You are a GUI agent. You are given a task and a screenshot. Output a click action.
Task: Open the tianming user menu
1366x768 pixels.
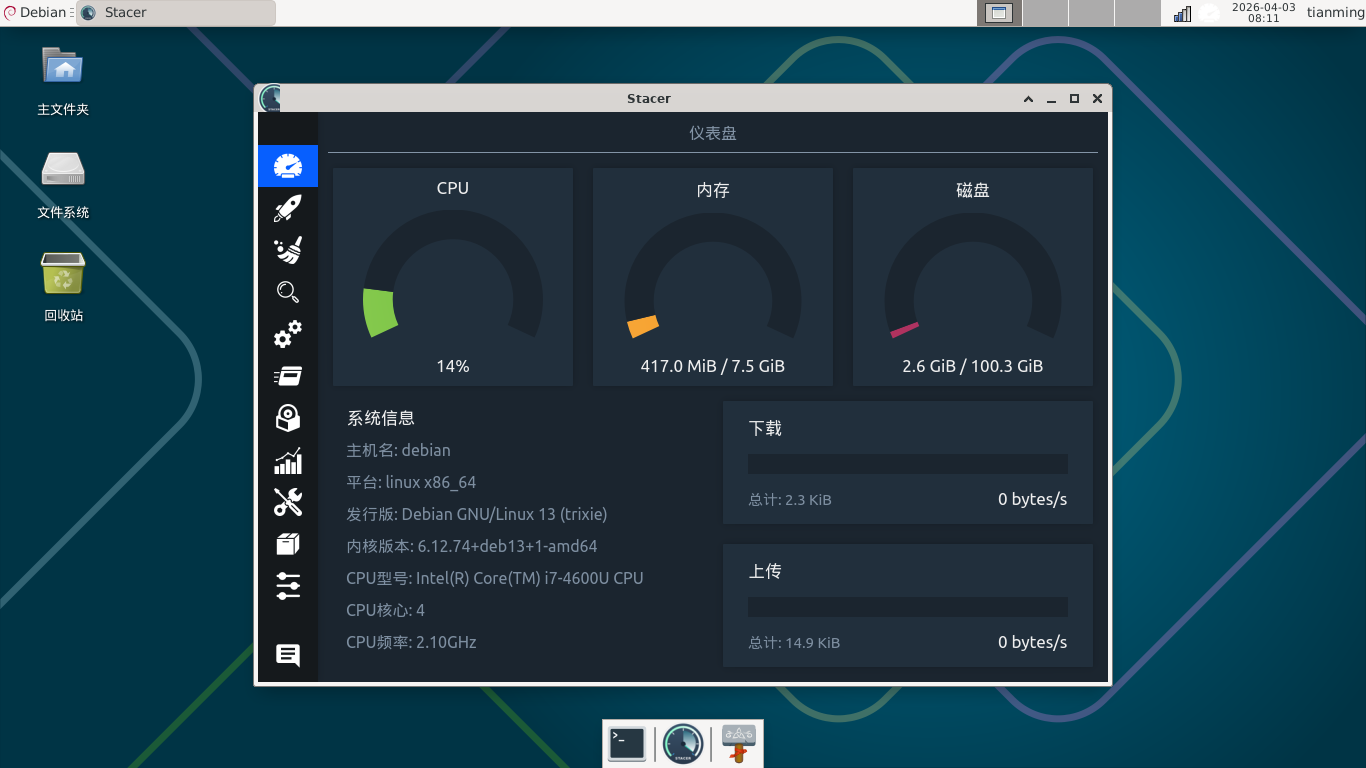pyautogui.click(x=1334, y=13)
